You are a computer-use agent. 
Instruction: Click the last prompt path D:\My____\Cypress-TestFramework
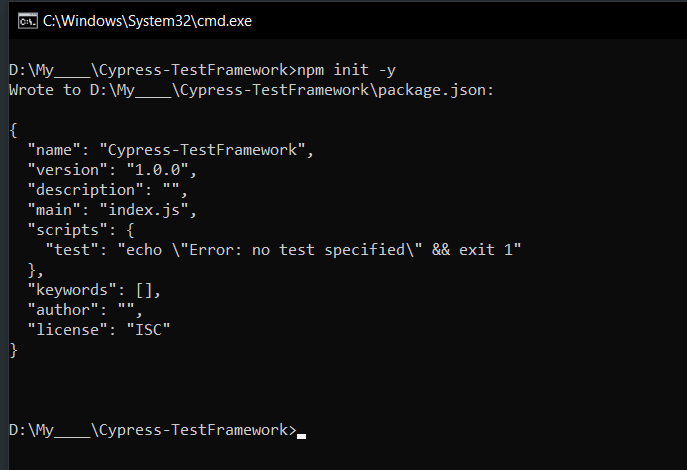click(149, 430)
